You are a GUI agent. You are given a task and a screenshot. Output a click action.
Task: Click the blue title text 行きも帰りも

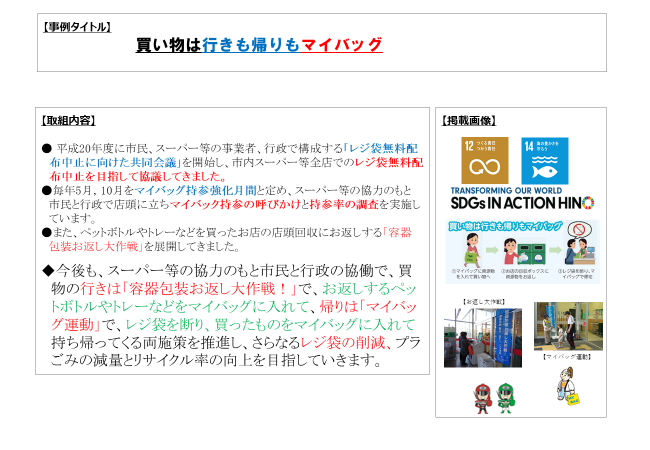pyautogui.click(x=251, y=45)
